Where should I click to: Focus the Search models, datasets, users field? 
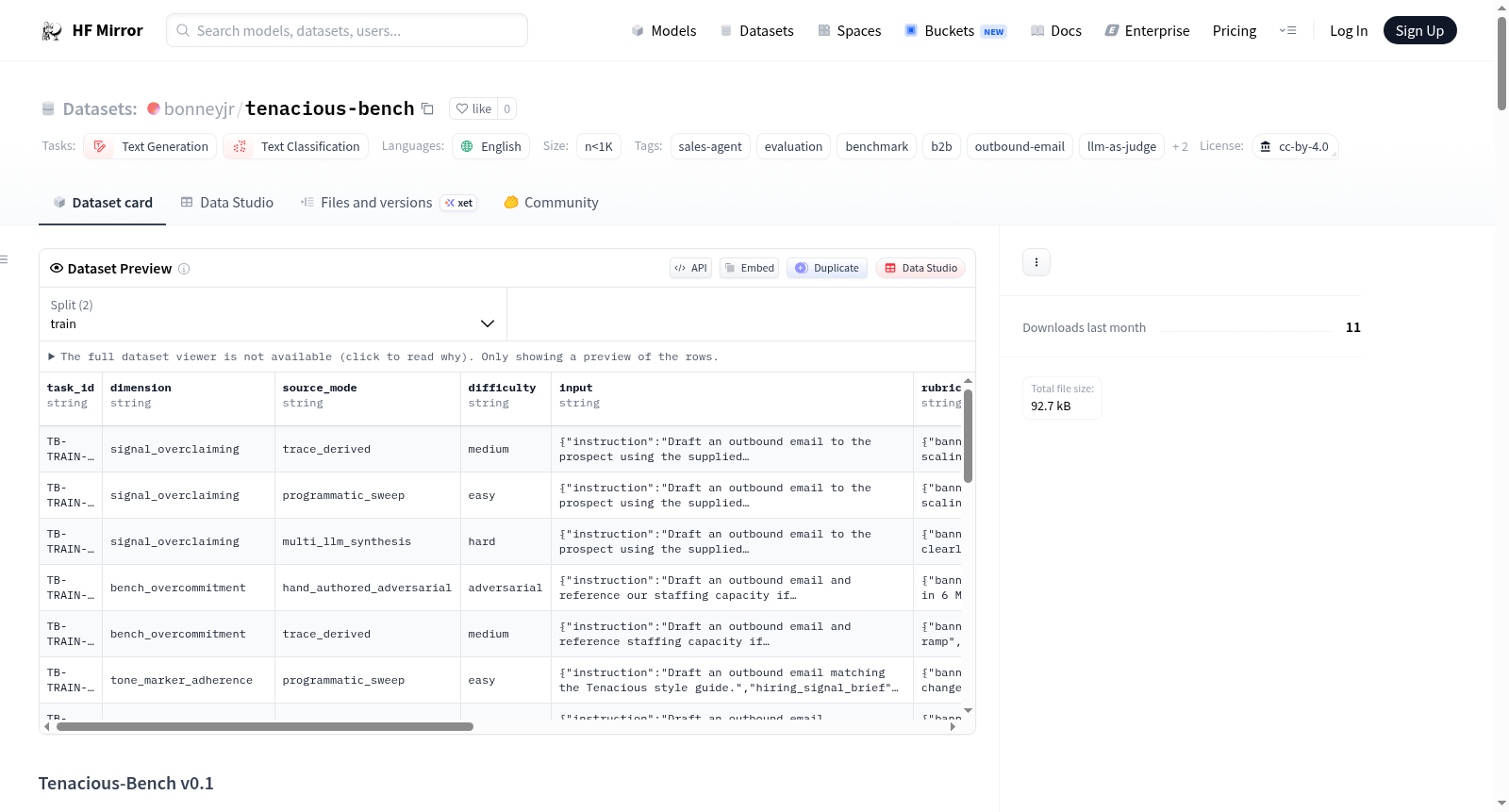tap(347, 30)
